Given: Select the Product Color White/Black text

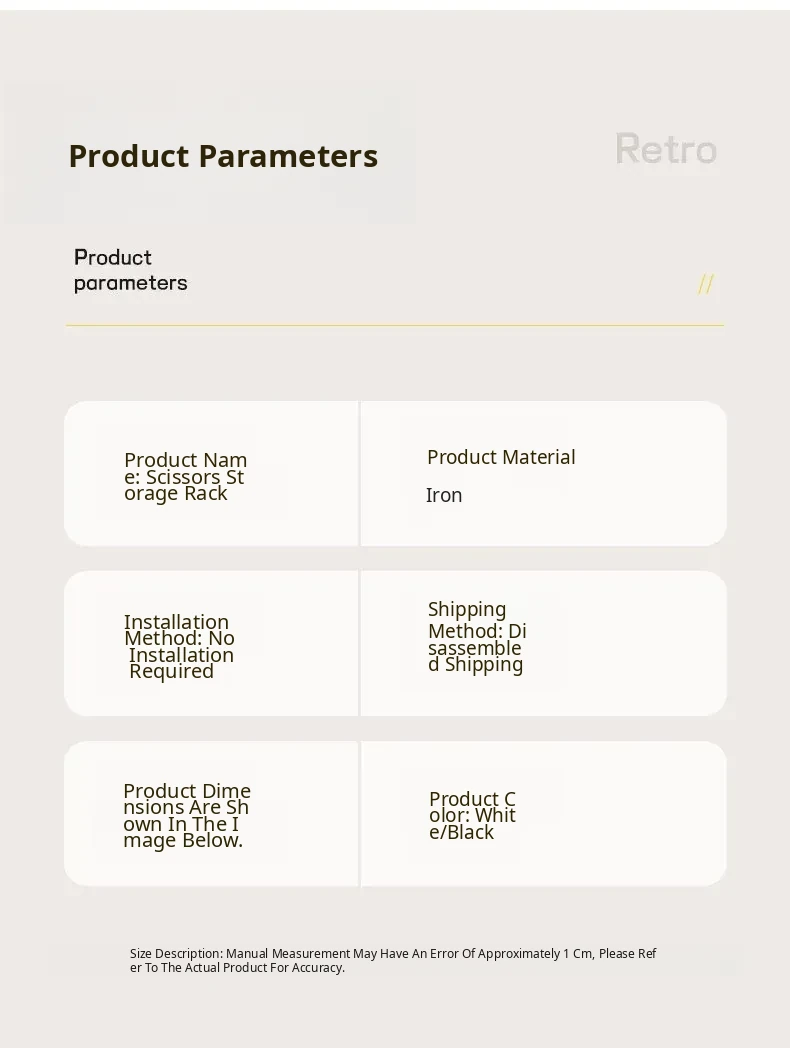Looking at the screenshot, I should pyautogui.click(x=472, y=815).
